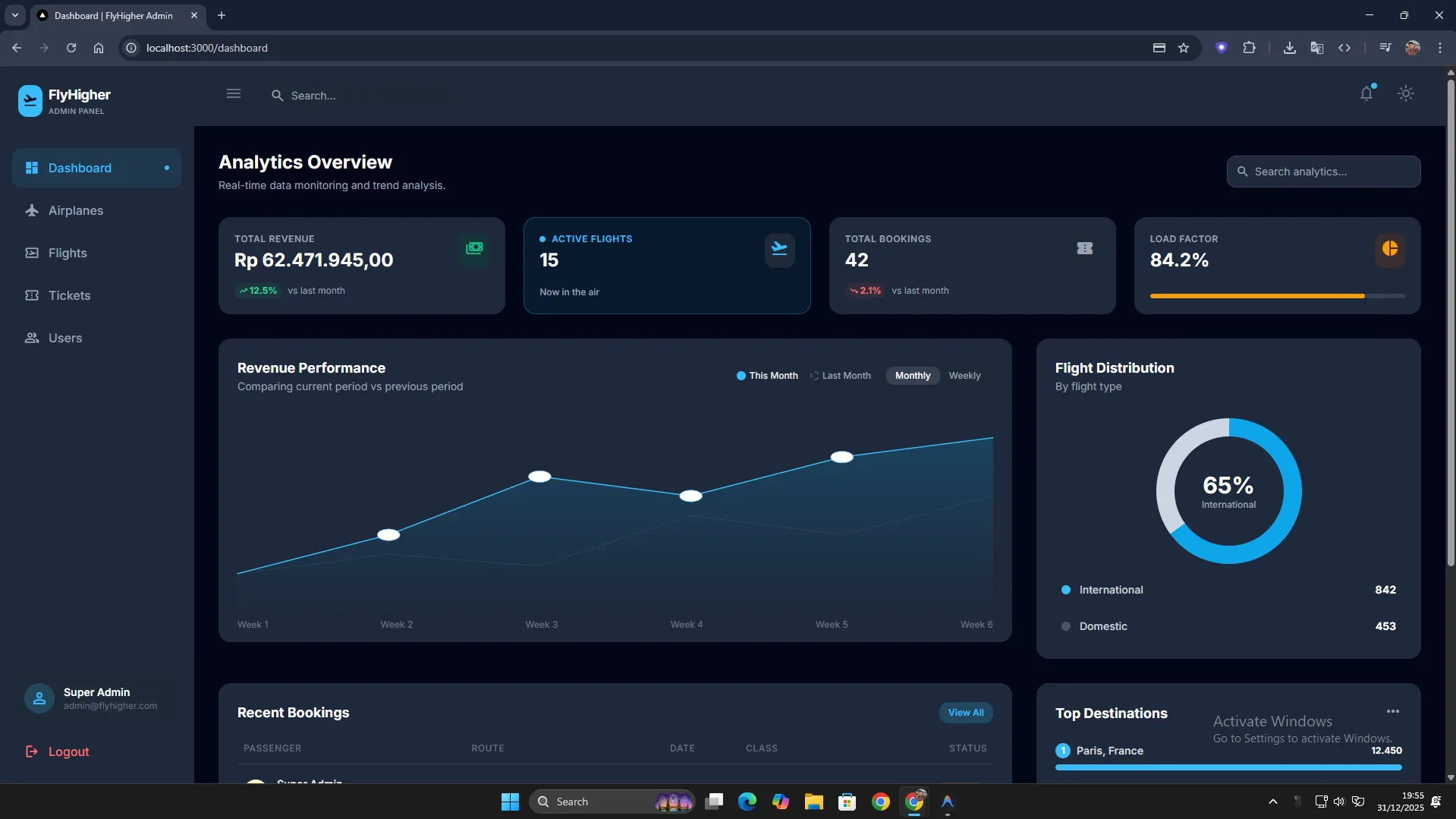
Task: Open Top Destinations three-dot menu
Action: (1392, 712)
